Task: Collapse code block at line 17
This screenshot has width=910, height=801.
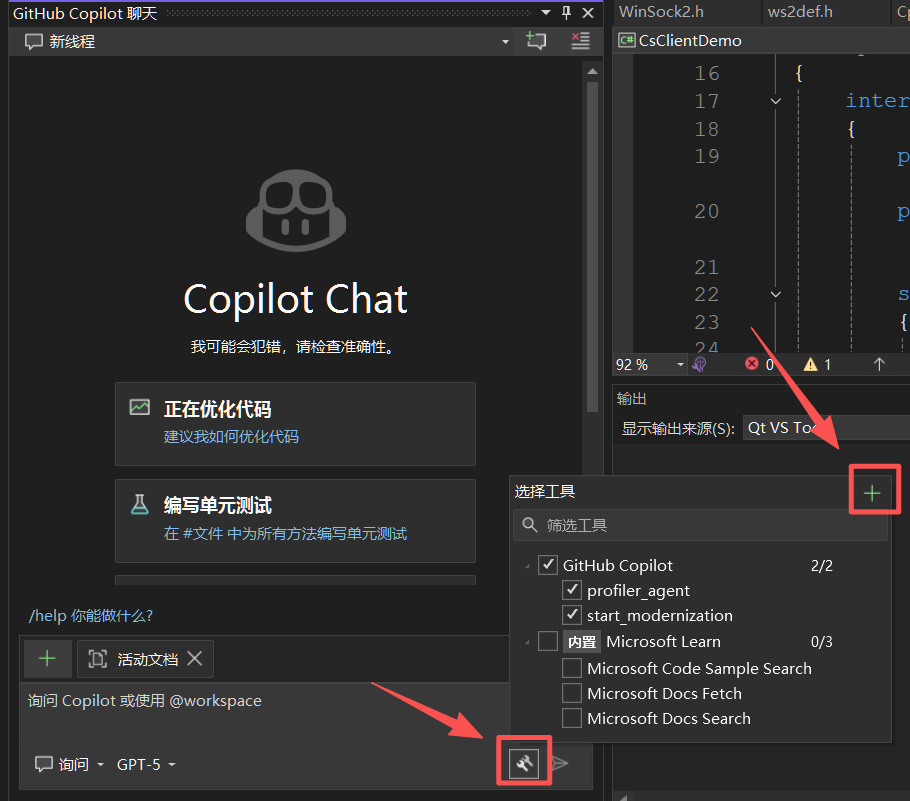Action: (x=775, y=101)
